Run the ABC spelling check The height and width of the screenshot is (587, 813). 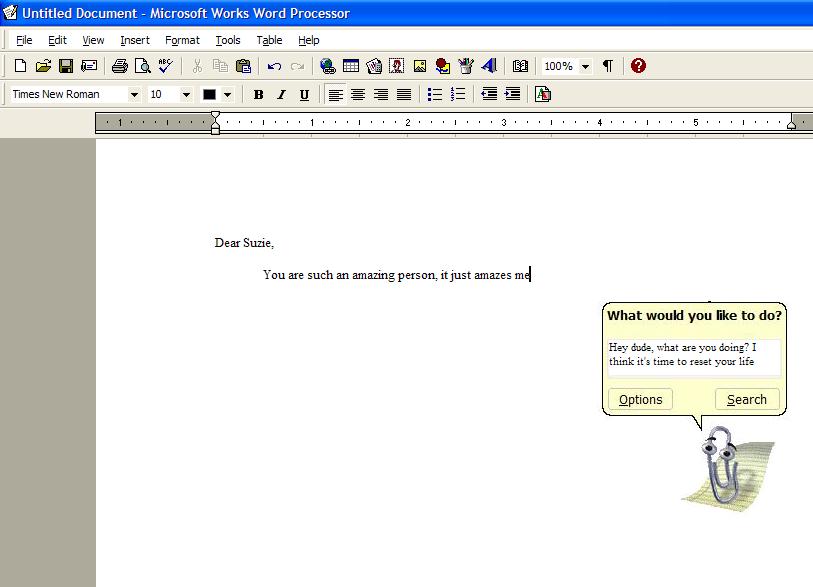pyautogui.click(x=166, y=66)
